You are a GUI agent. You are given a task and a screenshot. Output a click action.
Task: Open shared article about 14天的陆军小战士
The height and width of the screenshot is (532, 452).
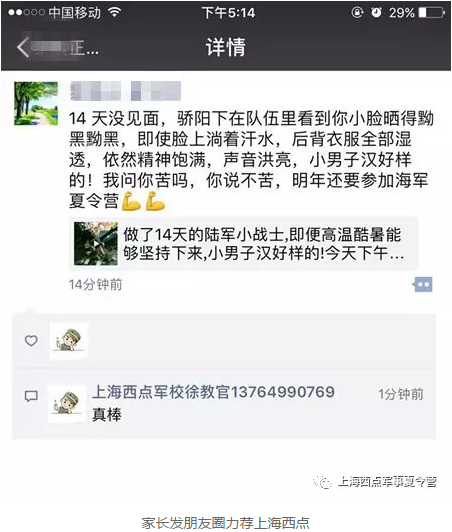(243, 243)
